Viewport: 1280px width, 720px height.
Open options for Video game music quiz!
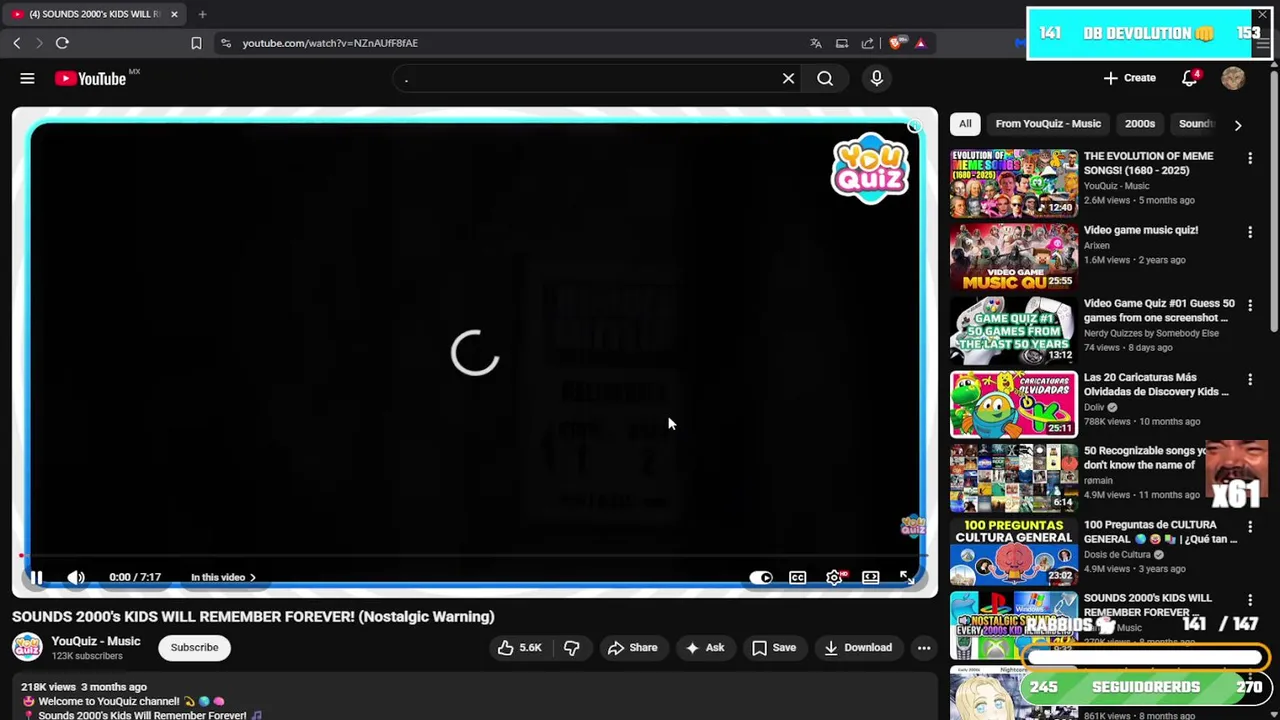coord(1249,232)
